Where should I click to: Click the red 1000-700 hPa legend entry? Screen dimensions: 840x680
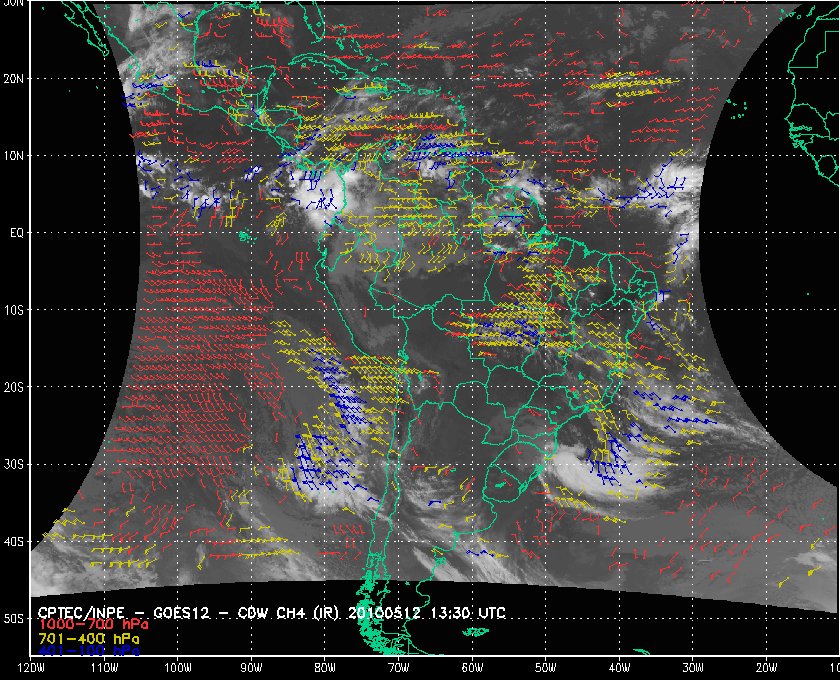pyautogui.click(x=93, y=625)
